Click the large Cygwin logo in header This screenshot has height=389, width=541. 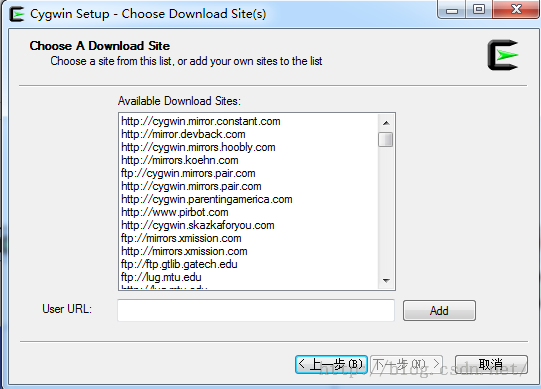click(x=503, y=55)
